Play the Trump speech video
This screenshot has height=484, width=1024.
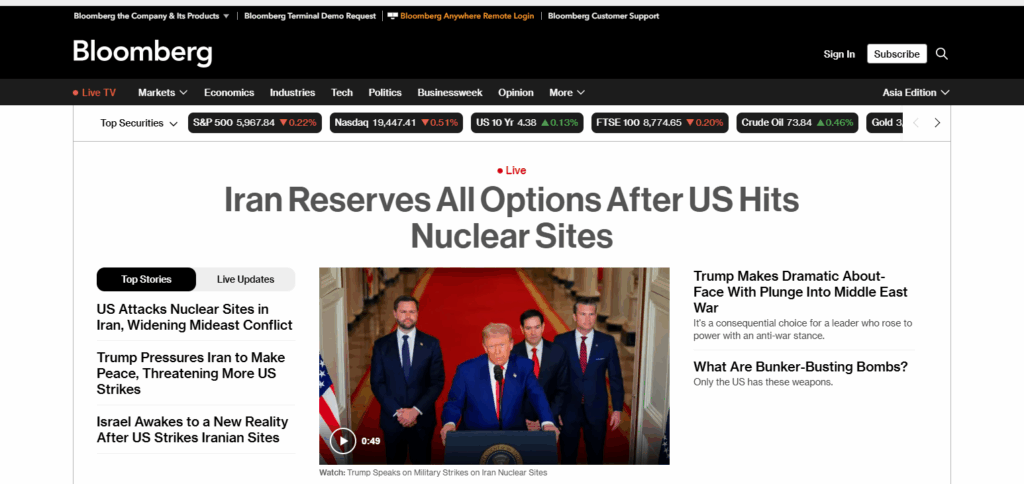[343, 440]
